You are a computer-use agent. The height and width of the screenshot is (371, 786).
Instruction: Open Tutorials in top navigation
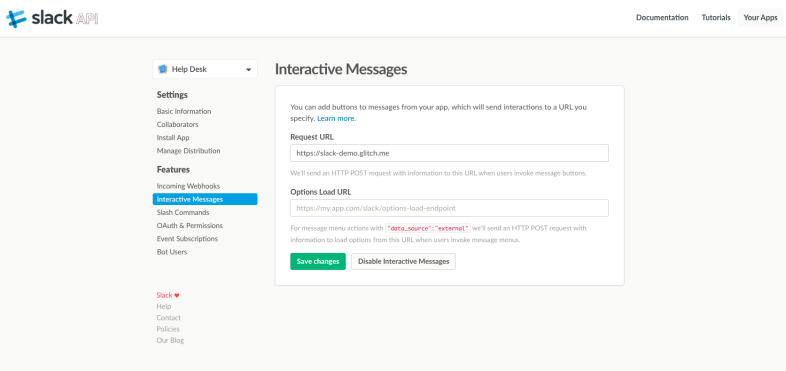tap(716, 18)
